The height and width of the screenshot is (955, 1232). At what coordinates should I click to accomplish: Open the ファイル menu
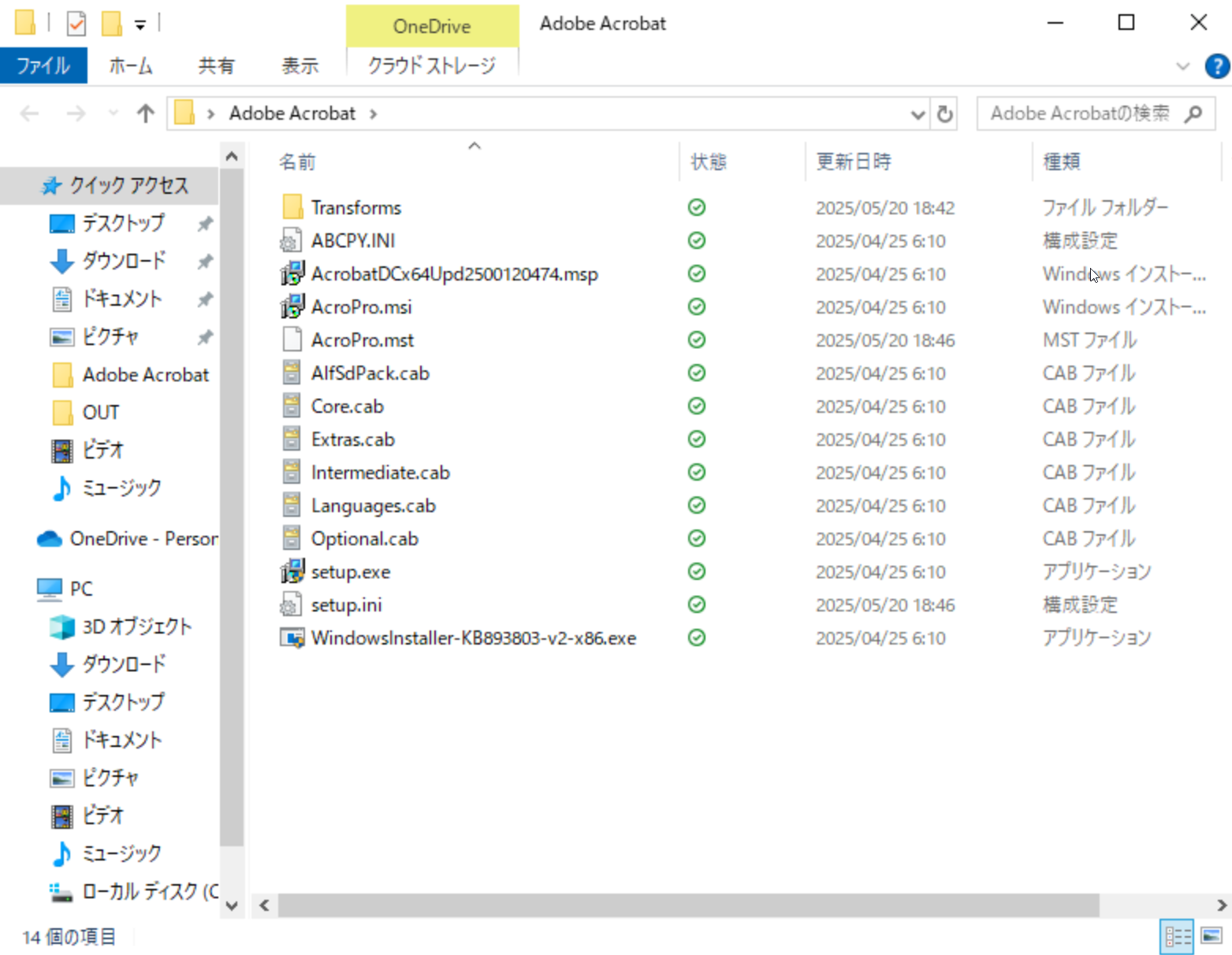43,66
